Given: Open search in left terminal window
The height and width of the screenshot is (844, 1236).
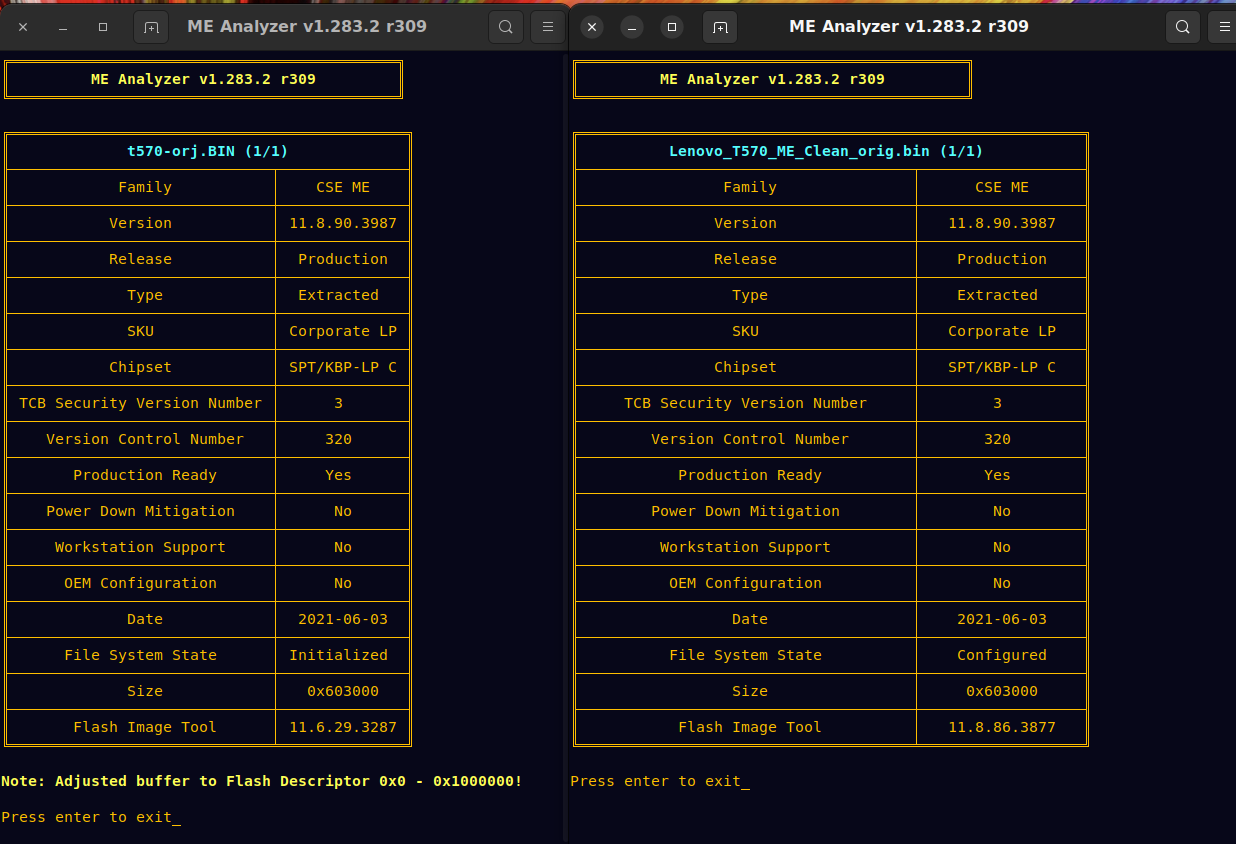Looking at the screenshot, I should [x=506, y=27].
